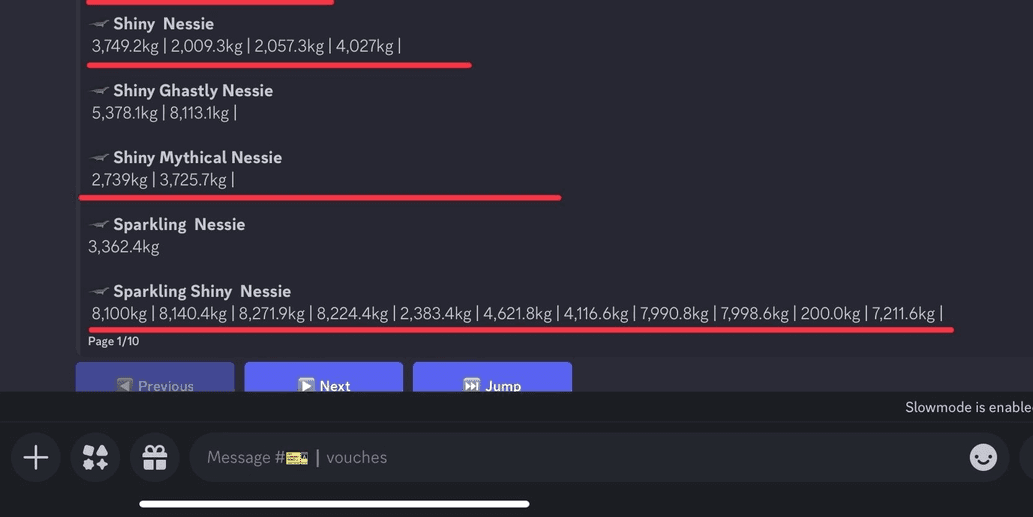Select the Page 1/10 footer text
Screen dimensions: 1033x517
[113, 341]
